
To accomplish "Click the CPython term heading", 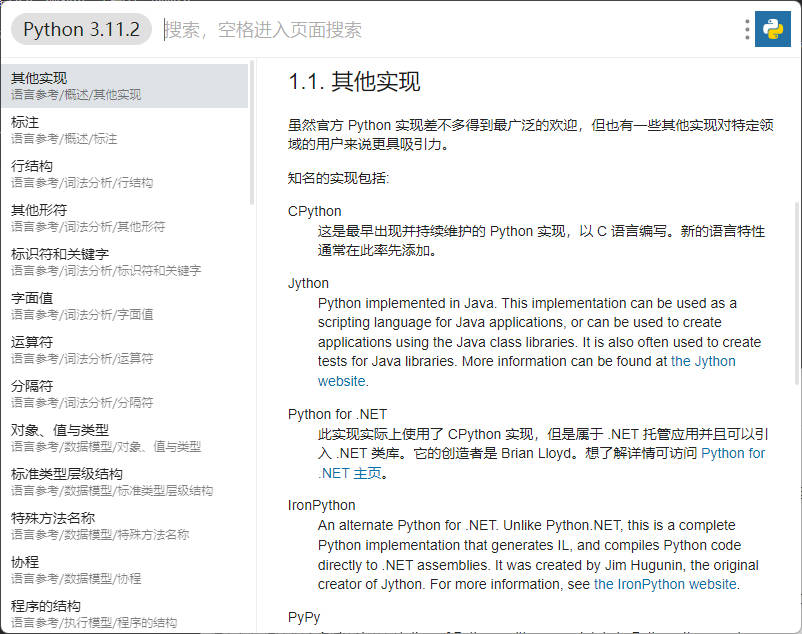I will click(x=315, y=211).
